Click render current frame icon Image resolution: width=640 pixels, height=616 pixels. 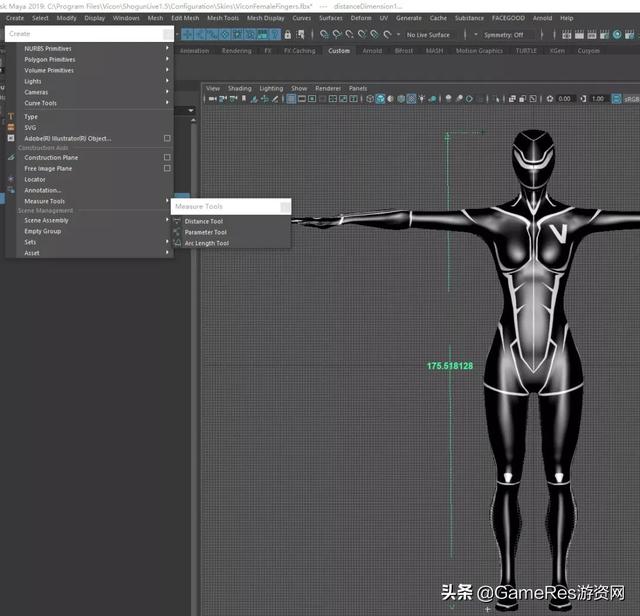tap(579, 35)
